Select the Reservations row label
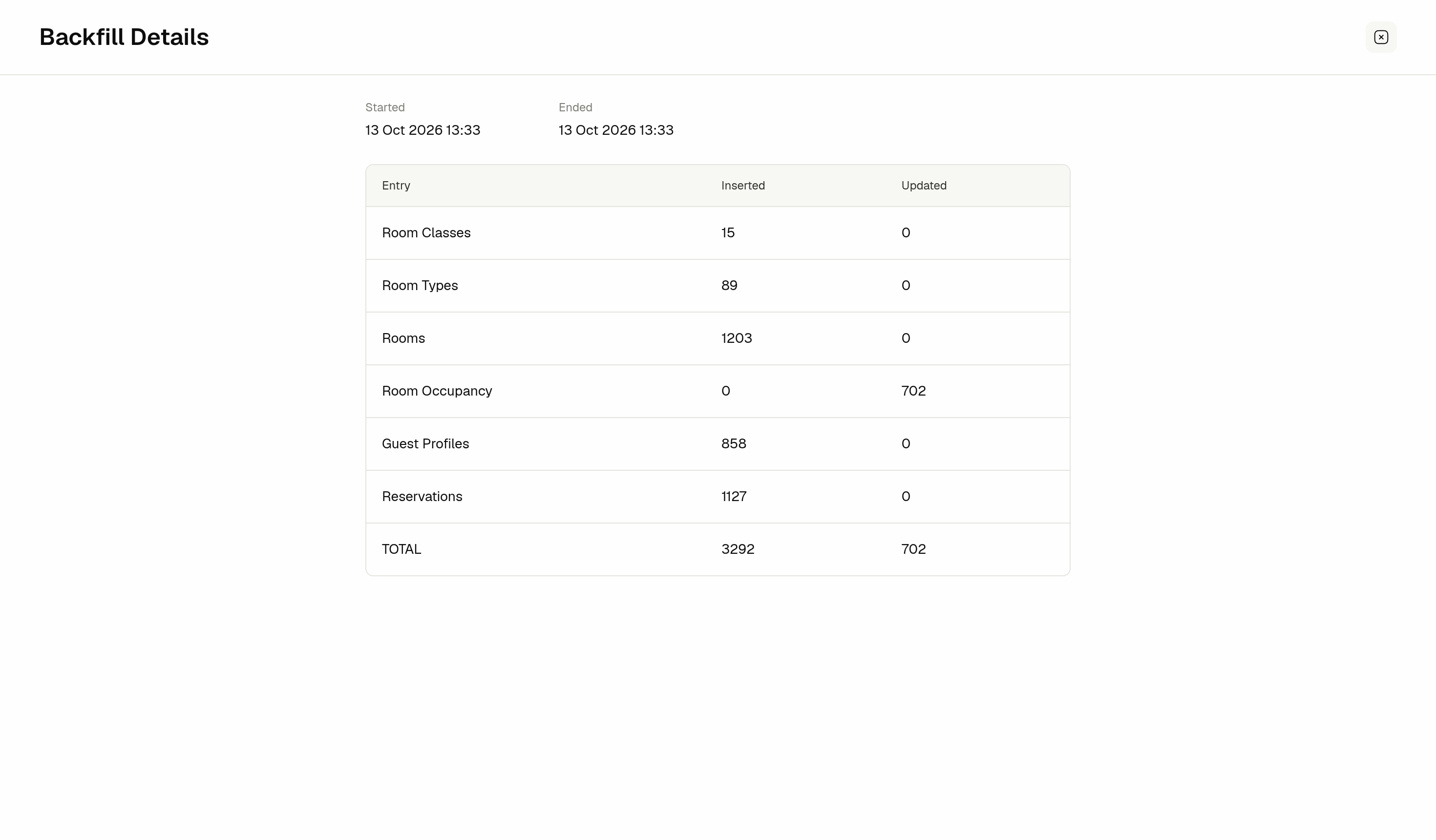 click(x=422, y=496)
